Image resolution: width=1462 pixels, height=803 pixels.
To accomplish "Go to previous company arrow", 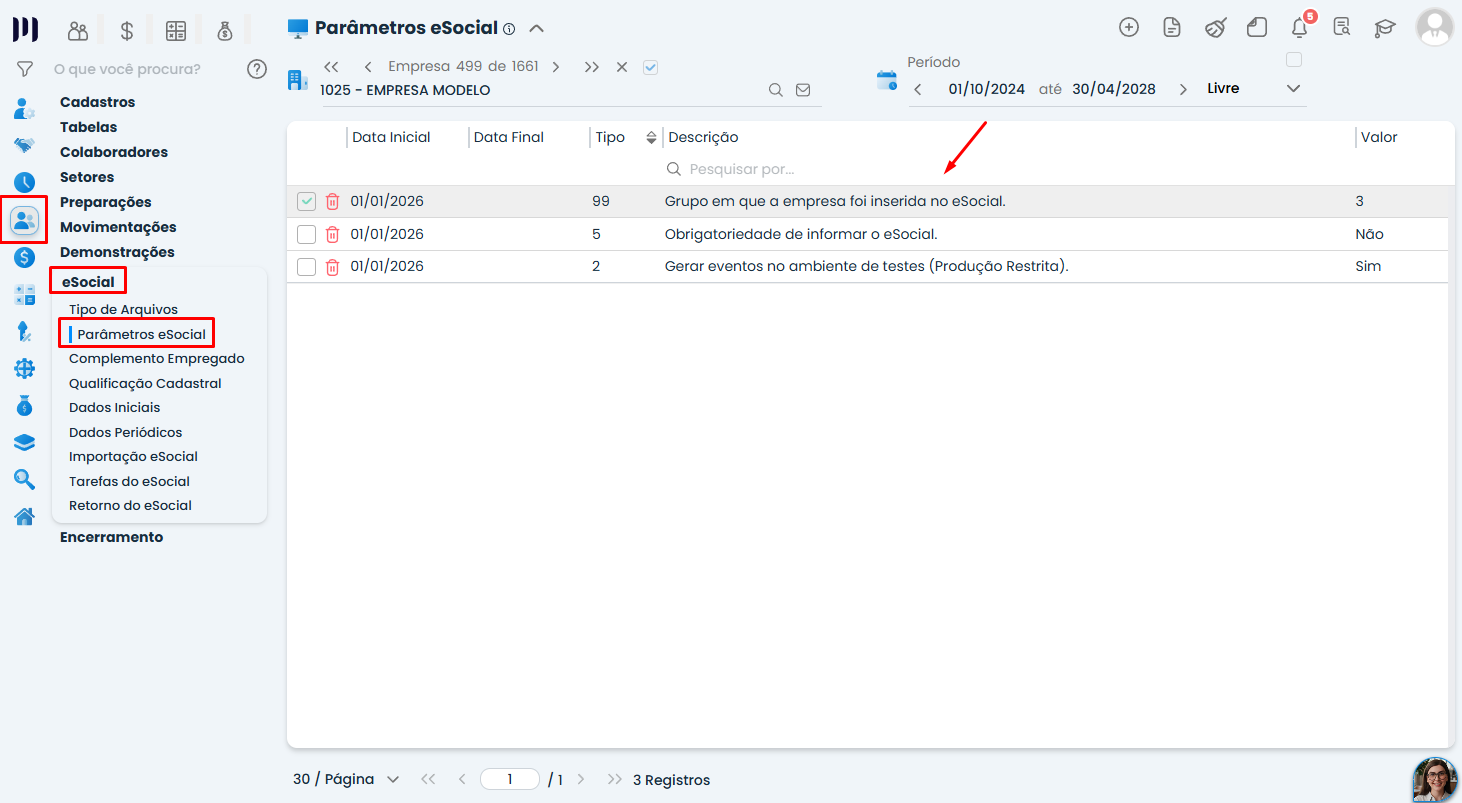I will pos(368,67).
